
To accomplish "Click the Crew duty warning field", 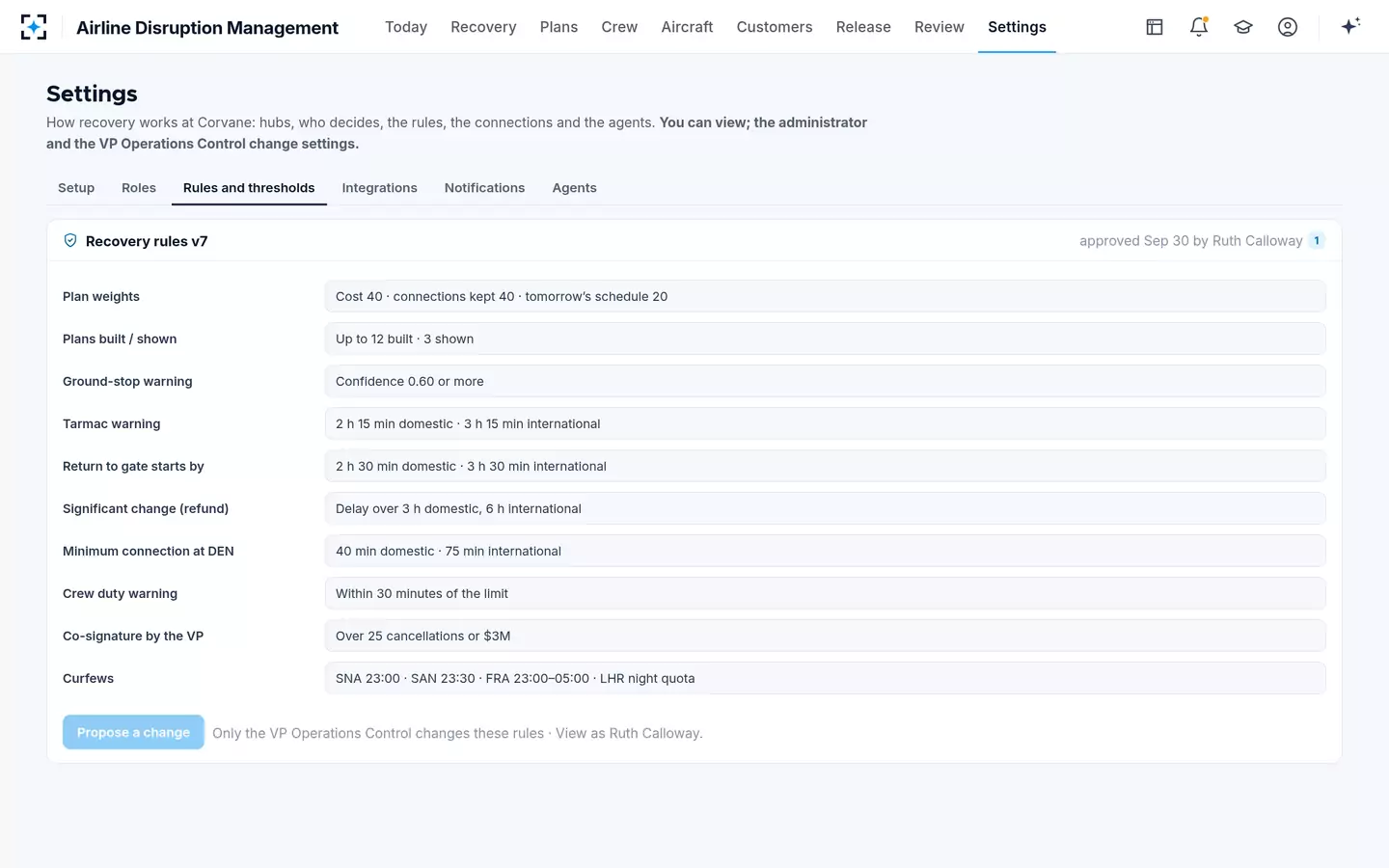I will [x=826, y=593].
